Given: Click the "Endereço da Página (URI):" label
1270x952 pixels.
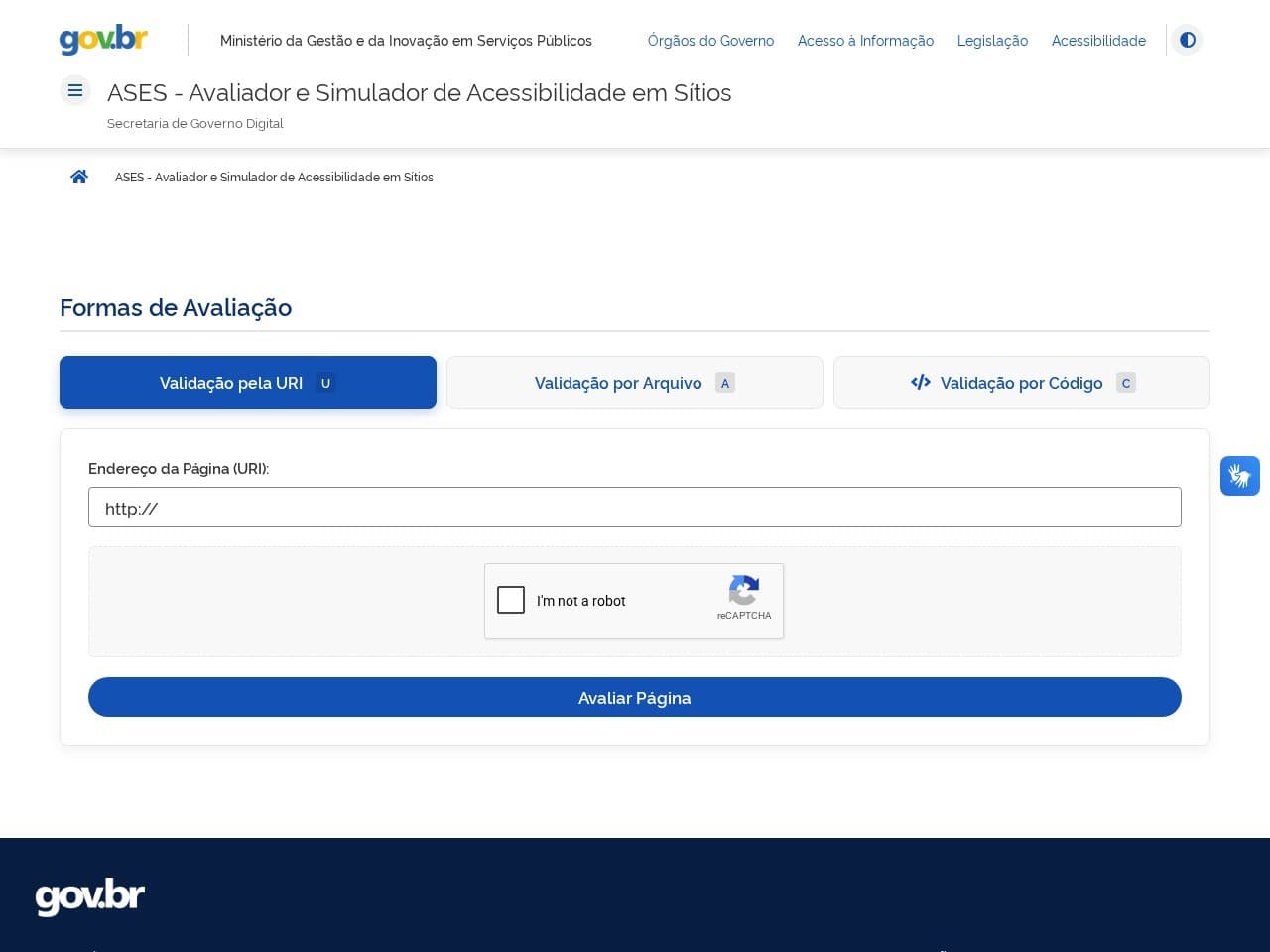Looking at the screenshot, I should [x=179, y=469].
